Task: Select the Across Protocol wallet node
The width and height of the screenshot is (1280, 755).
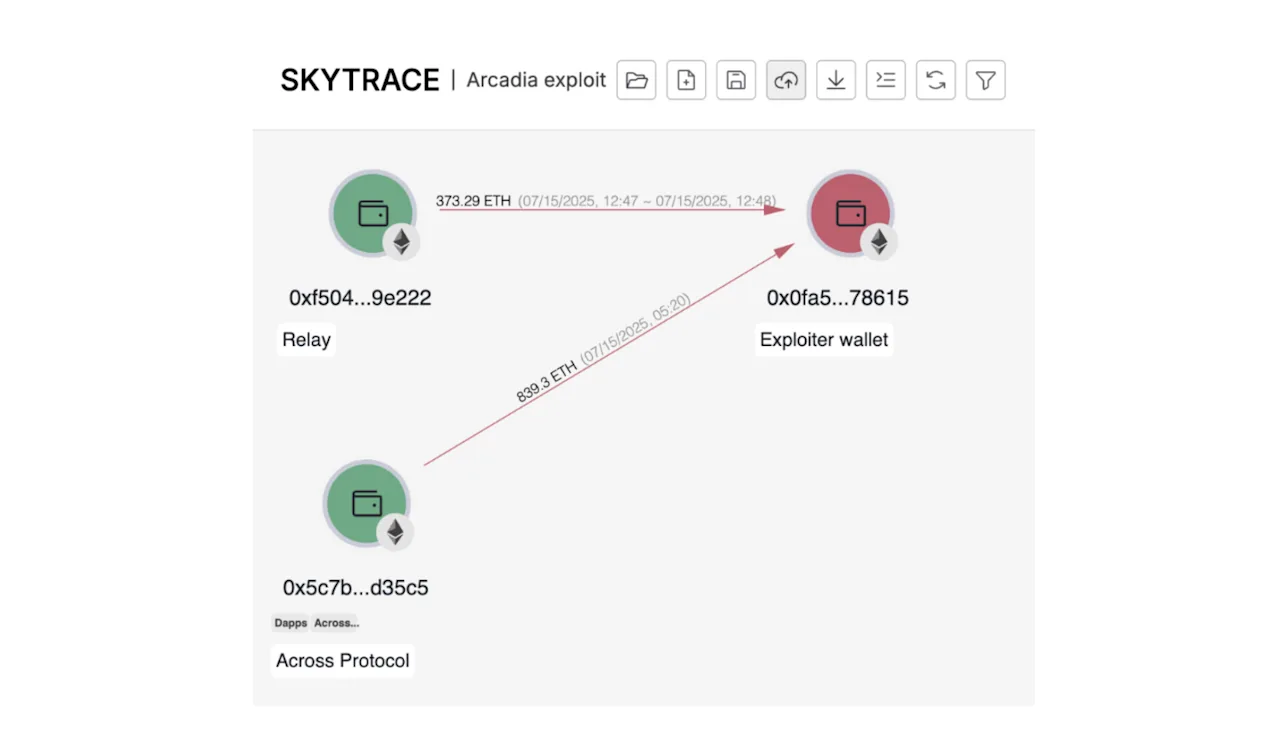Action: point(366,503)
